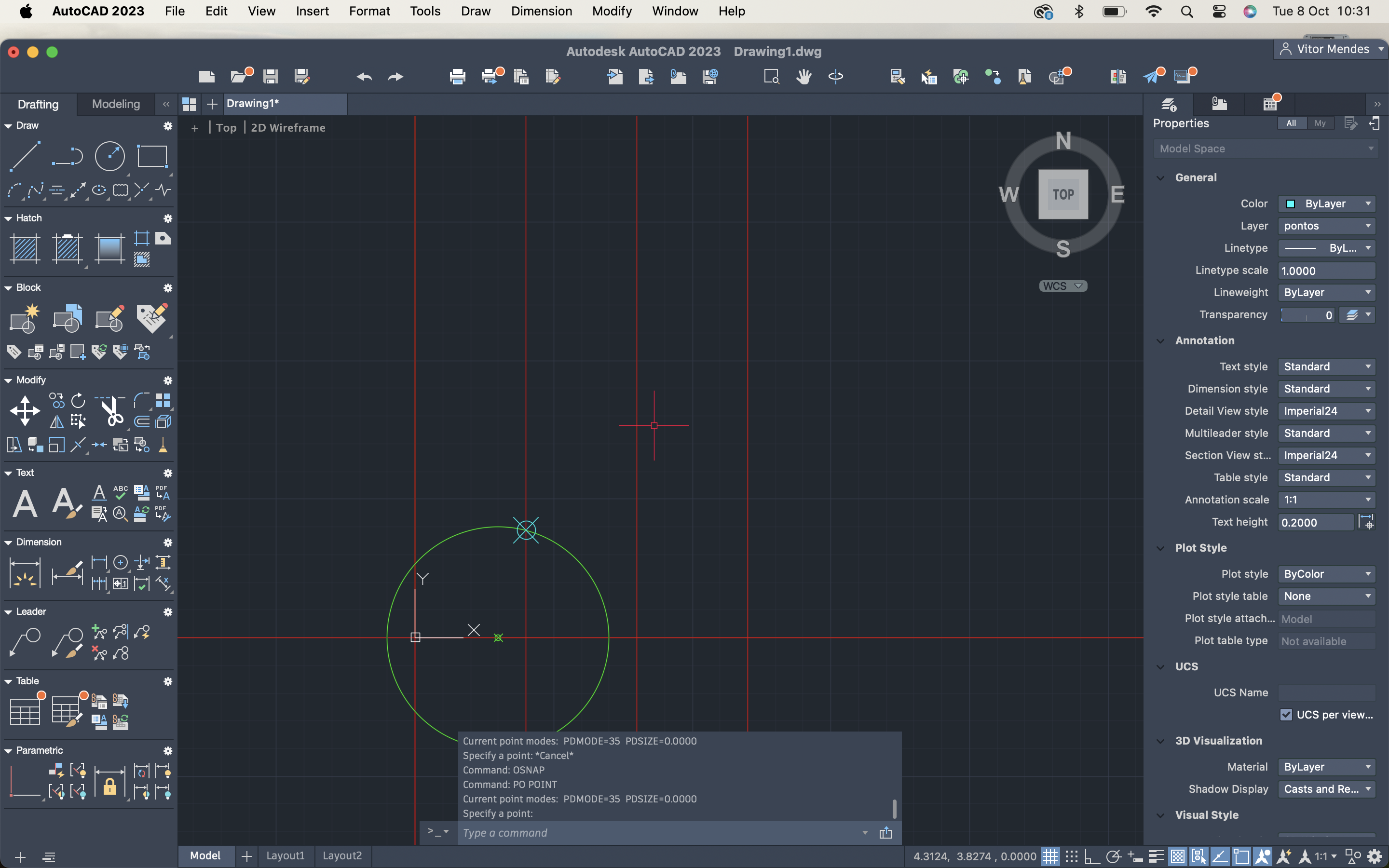Click the Move tool in Modify panel
This screenshot has width=1389, height=868.
tap(25, 411)
